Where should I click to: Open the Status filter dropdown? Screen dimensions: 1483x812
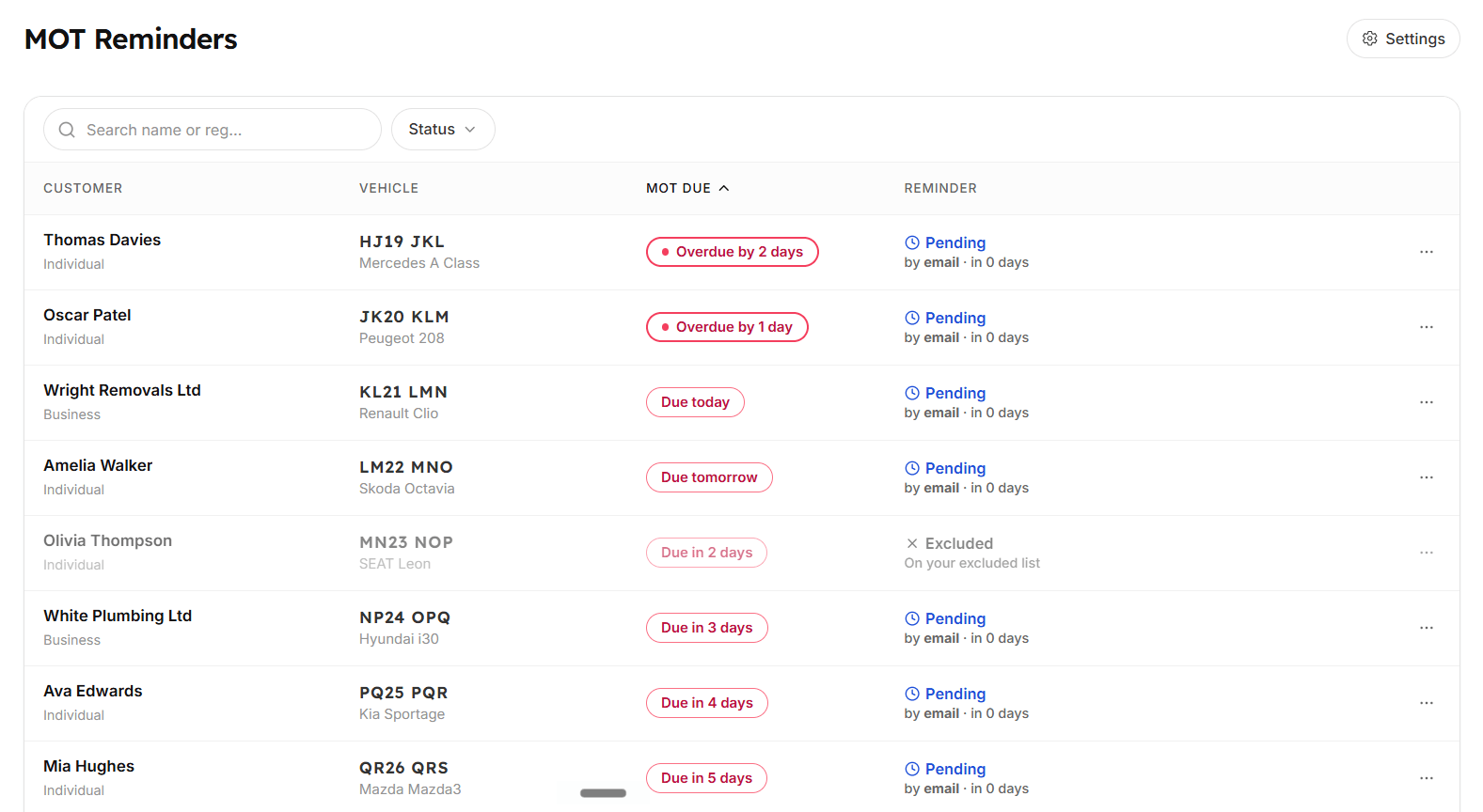[x=443, y=130]
